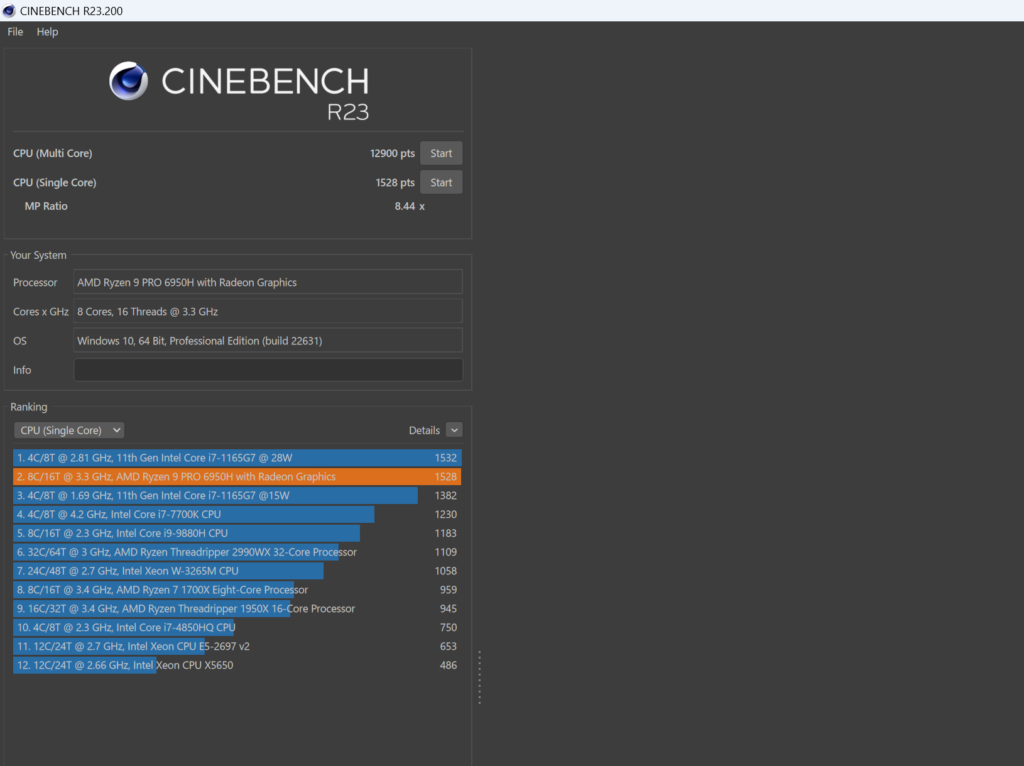1024x766 pixels.
Task: Select the top-ranked i7-1165G7 @ 28W entry
Action: click(237, 458)
